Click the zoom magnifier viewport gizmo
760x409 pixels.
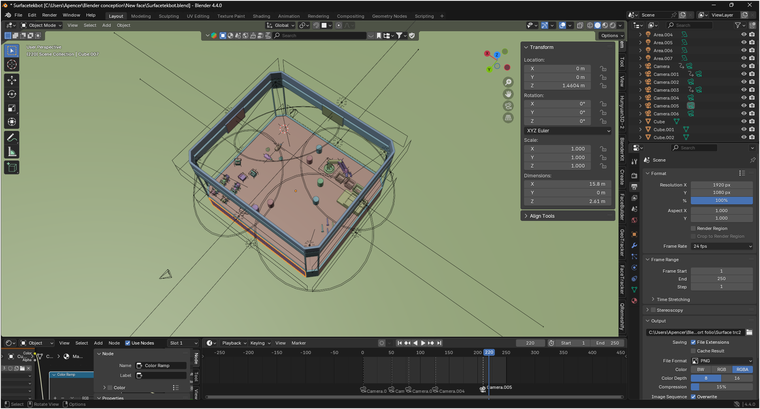coord(508,82)
